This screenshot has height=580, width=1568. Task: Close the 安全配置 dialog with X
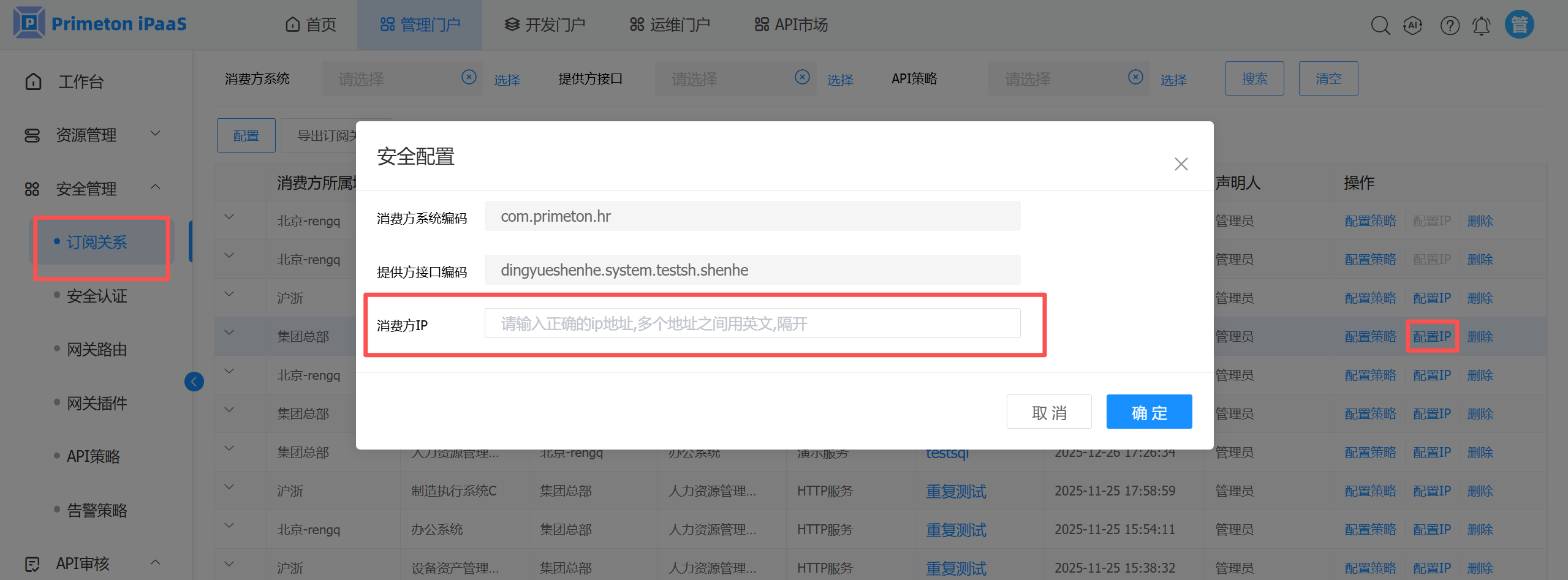tap(1181, 164)
